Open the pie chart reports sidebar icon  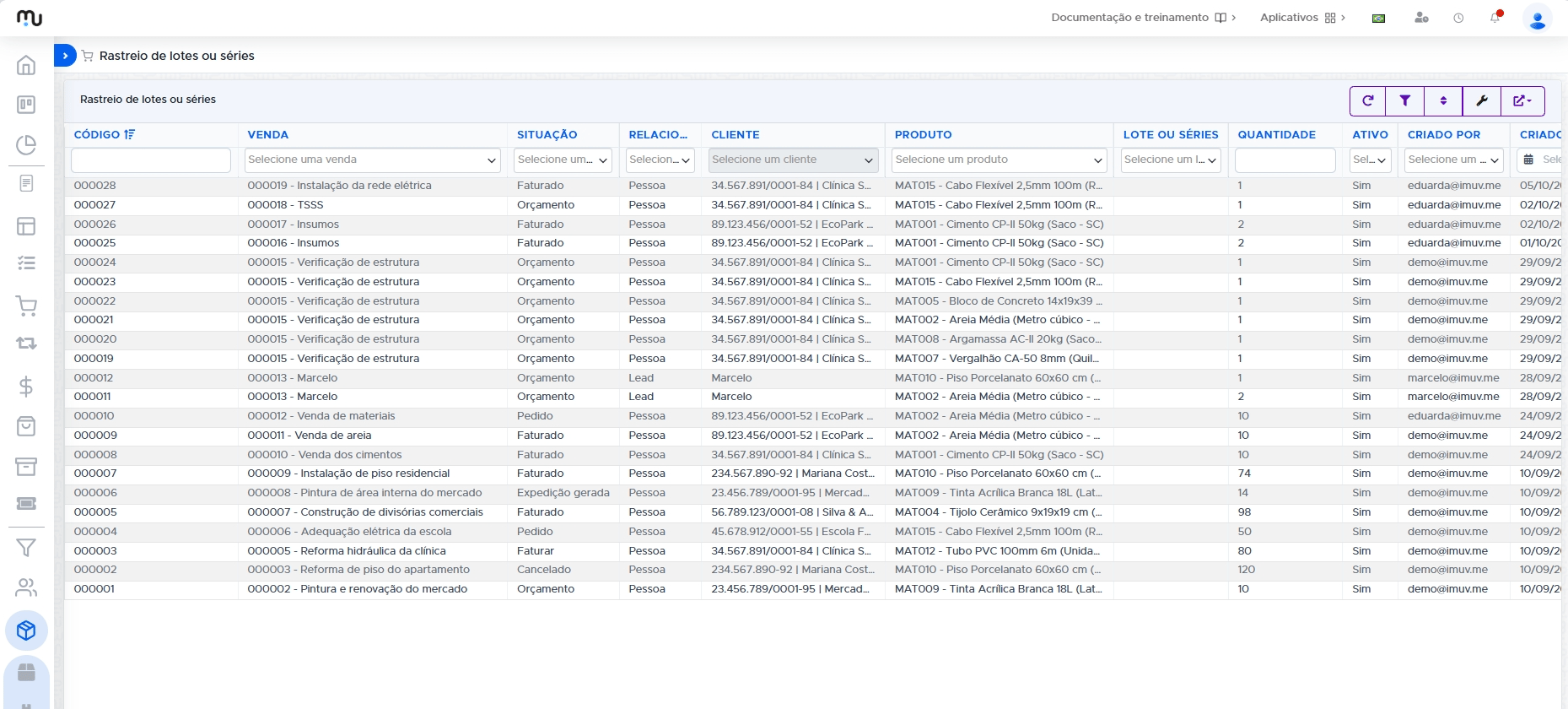pos(26,144)
